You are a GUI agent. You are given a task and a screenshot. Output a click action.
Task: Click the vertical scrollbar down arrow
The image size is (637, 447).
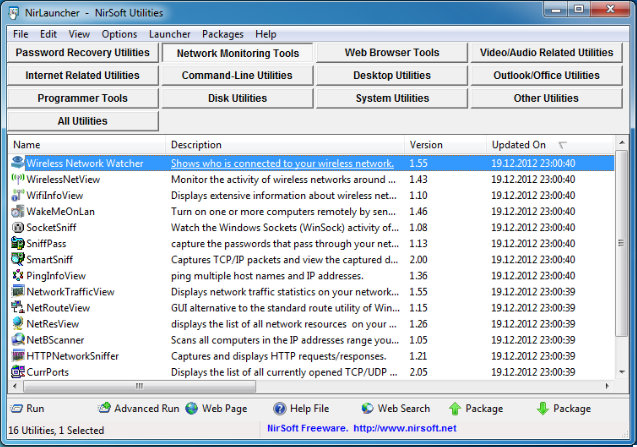(622, 372)
